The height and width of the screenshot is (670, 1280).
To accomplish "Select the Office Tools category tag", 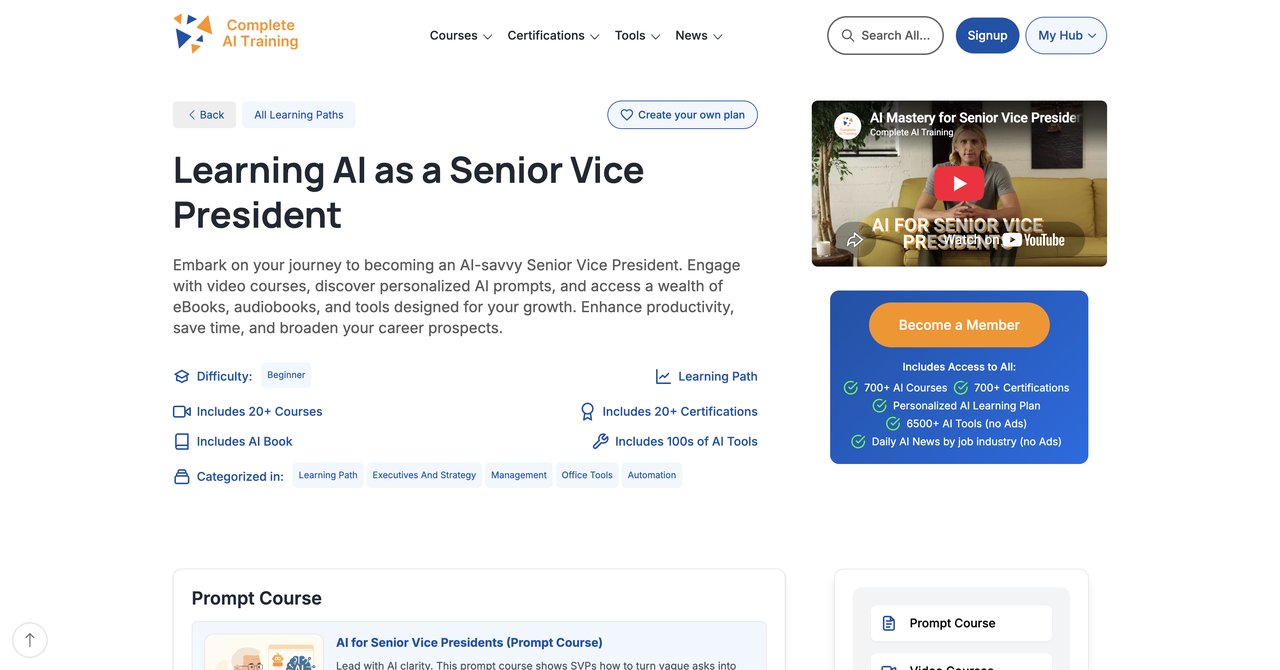I will point(587,475).
